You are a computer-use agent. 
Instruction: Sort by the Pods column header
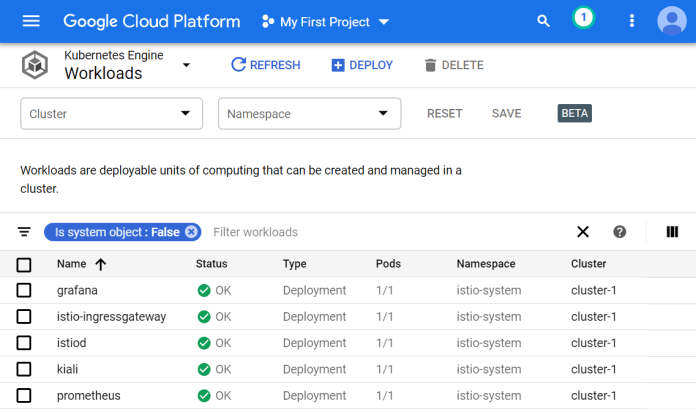pos(388,264)
